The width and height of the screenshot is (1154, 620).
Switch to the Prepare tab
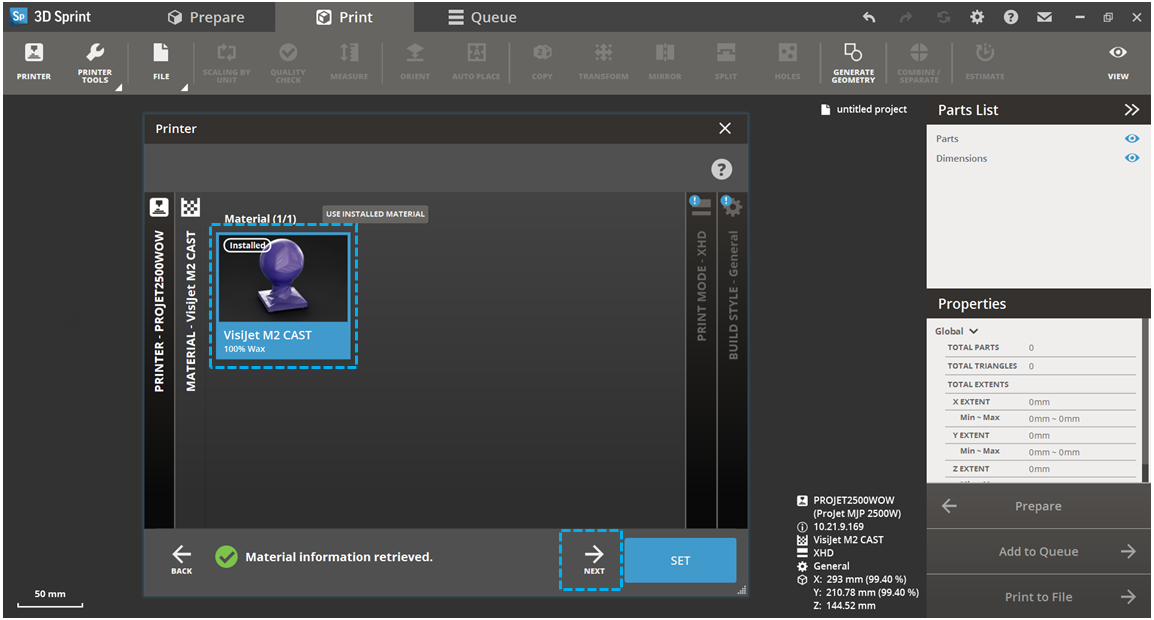pyautogui.click(x=205, y=17)
